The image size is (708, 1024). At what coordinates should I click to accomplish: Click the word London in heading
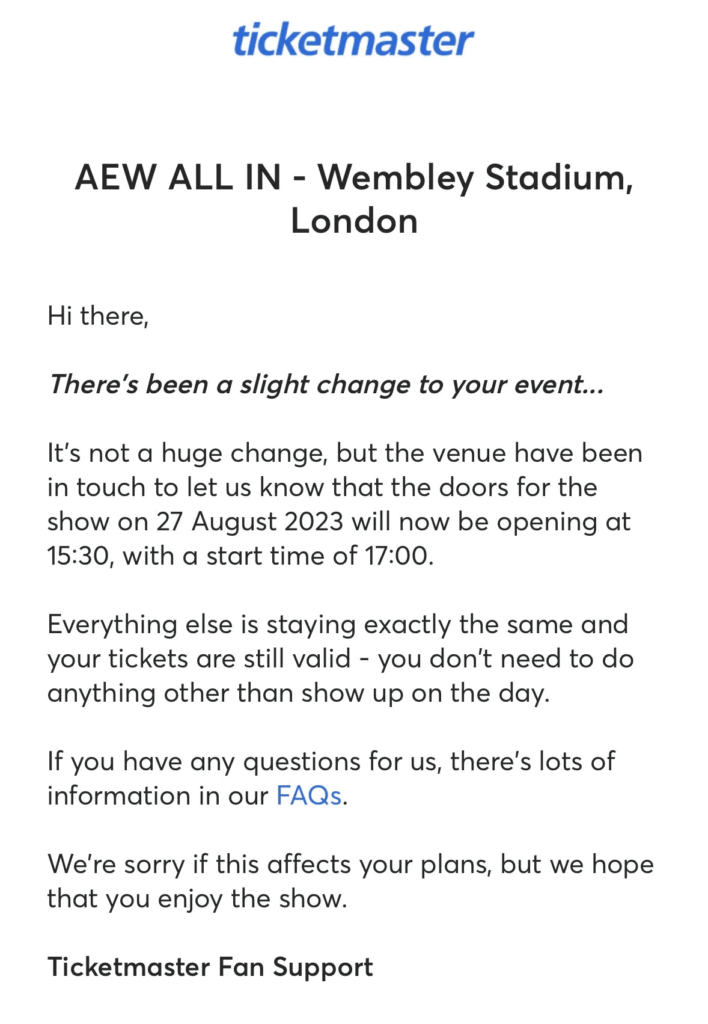tap(353, 221)
